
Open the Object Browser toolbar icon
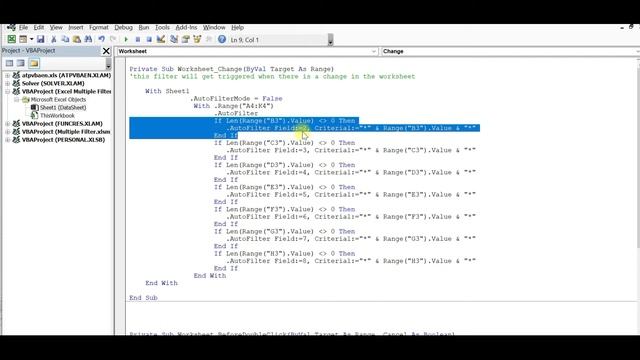coord(197,39)
